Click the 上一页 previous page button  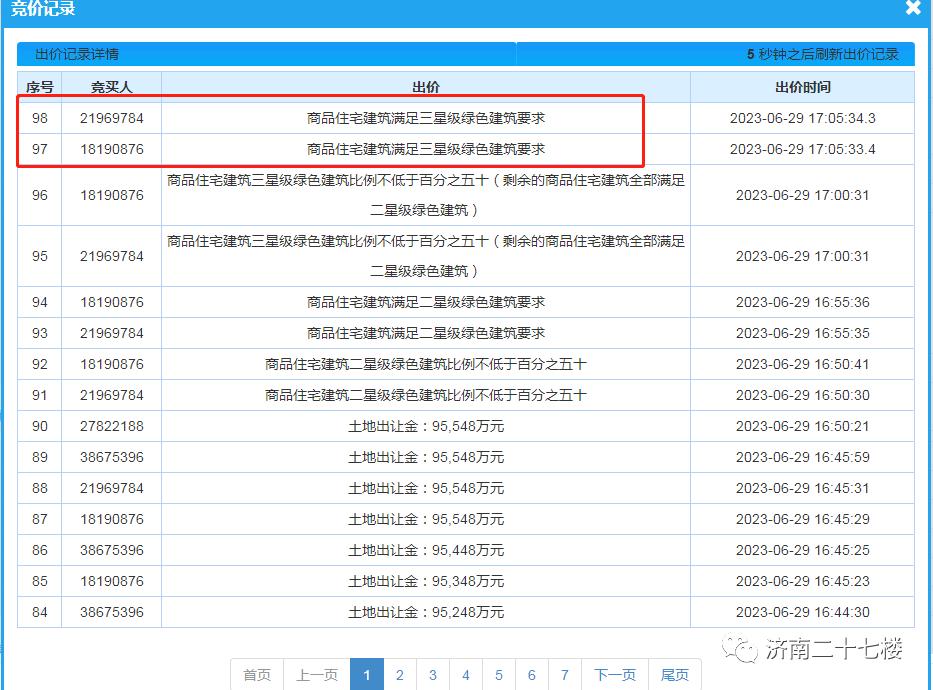316,675
